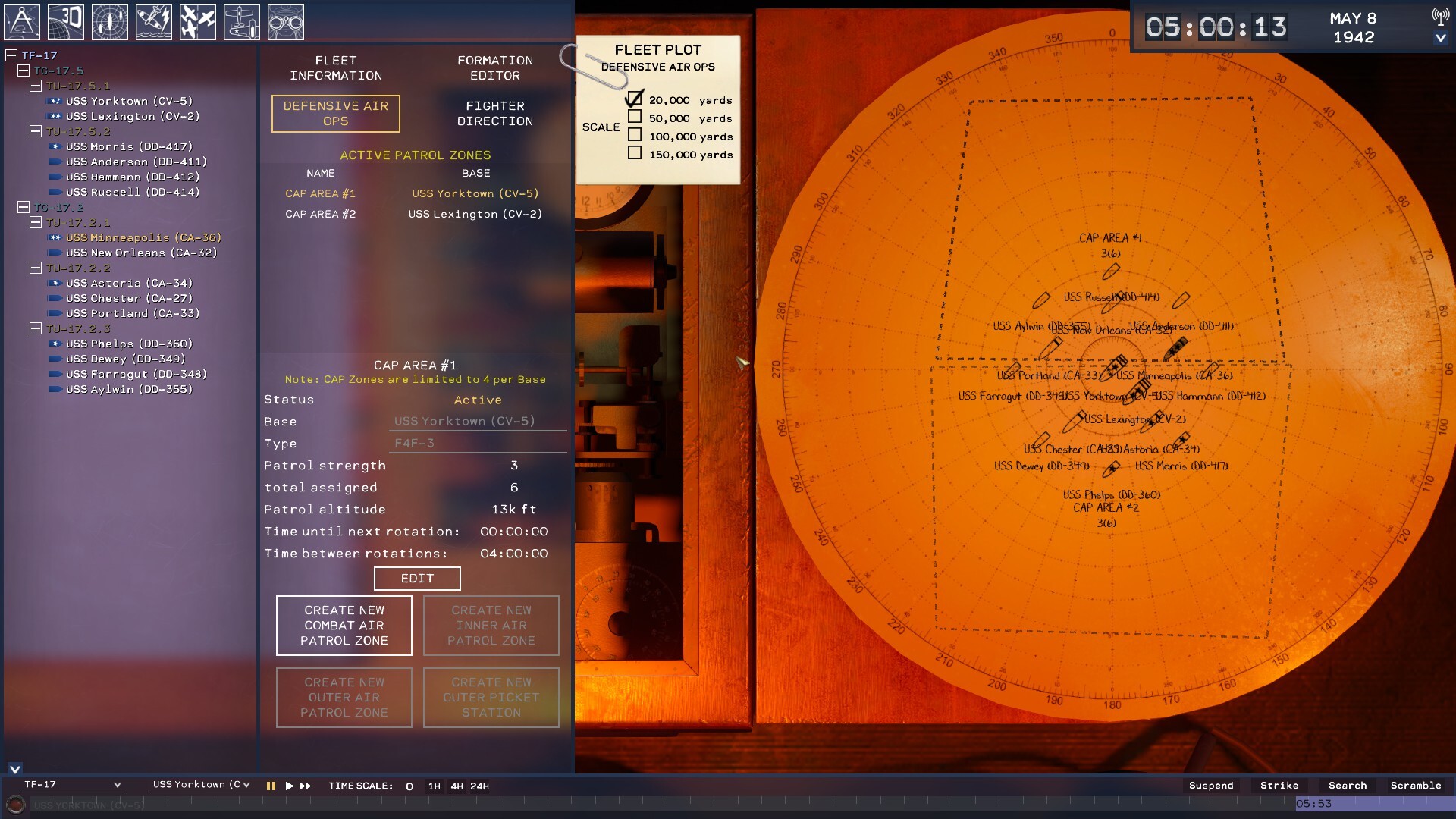Screen dimensions: 1456x819
Task: Open the fleet radar plot icon
Action: click(110, 21)
